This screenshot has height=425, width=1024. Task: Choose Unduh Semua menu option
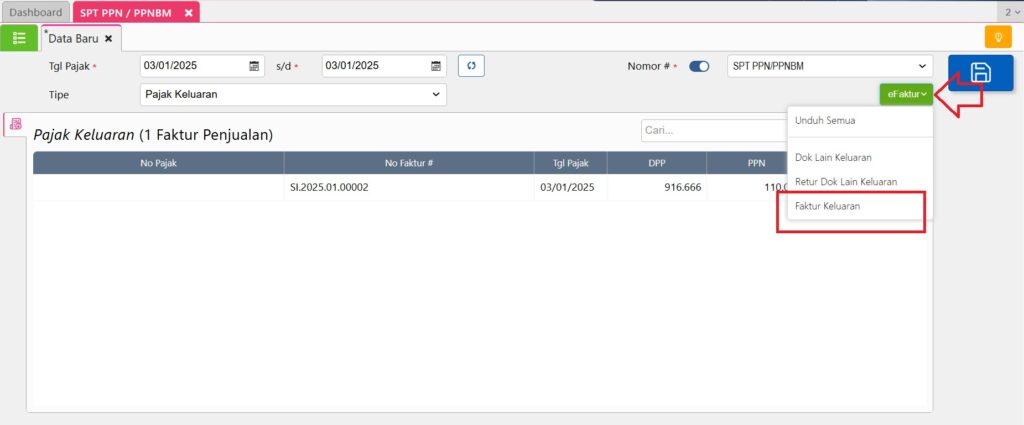[824, 120]
